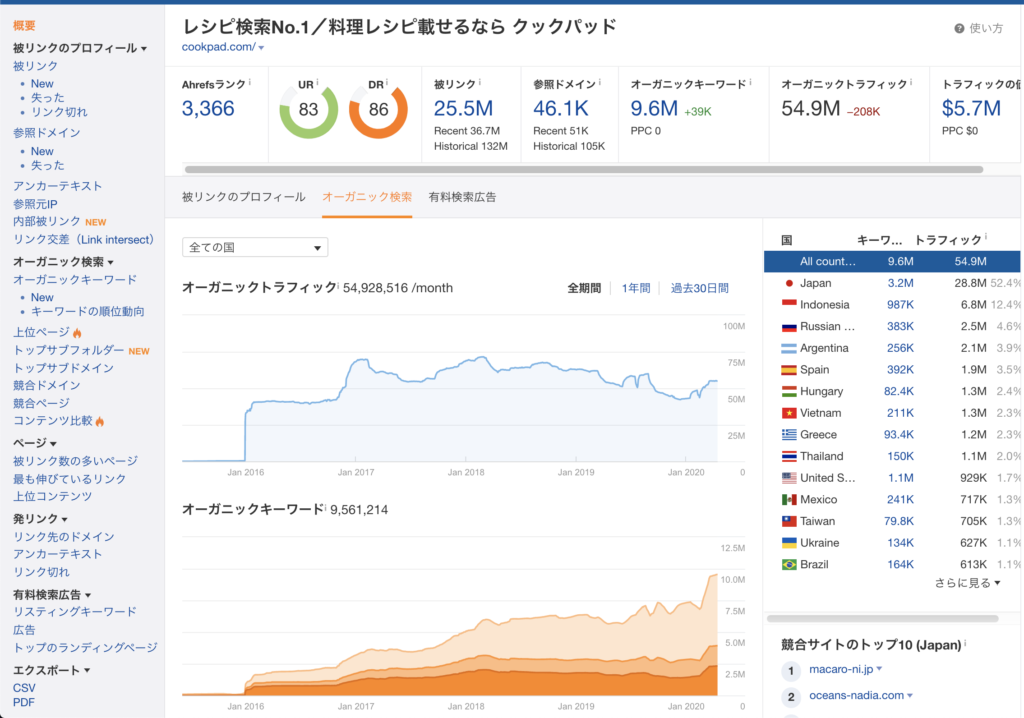Collapse the 被リンクのプロフィール sidebar section
This screenshot has height=718, width=1024.
pos(144,48)
